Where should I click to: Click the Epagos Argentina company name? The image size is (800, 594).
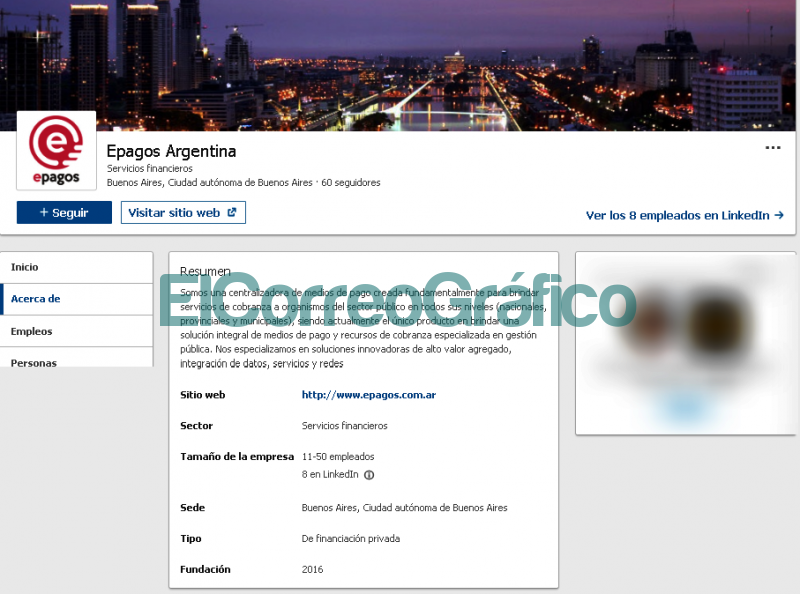171,152
